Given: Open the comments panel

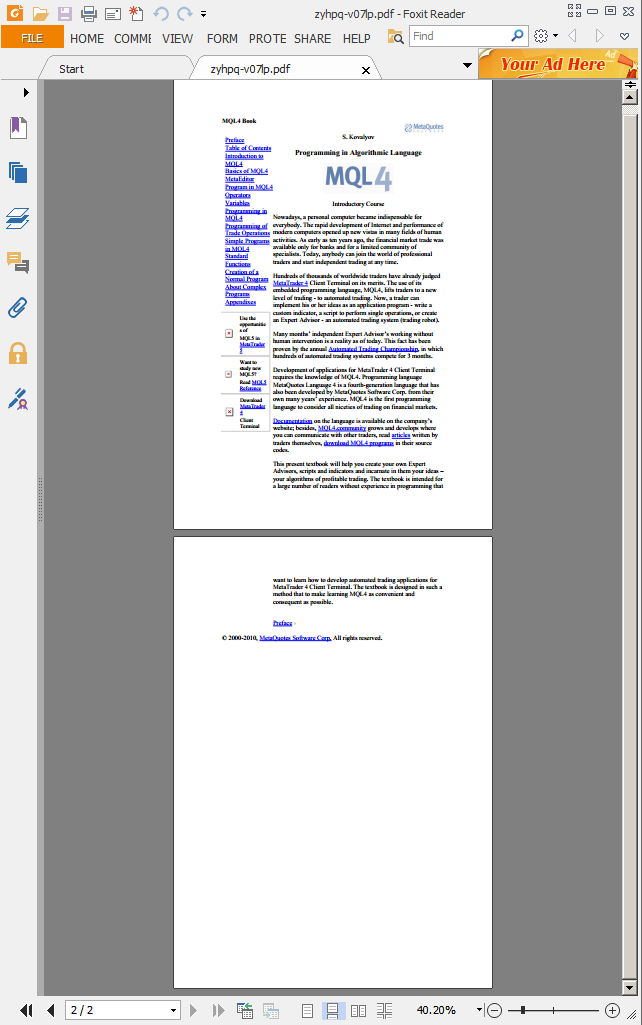Looking at the screenshot, I should click(18, 263).
